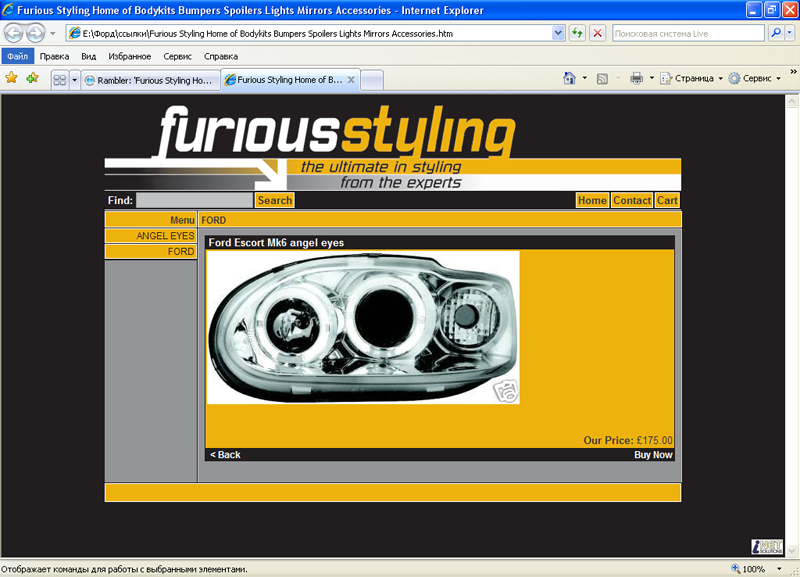Open a new blank tab
The height and width of the screenshot is (577, 800).
(x=372, y=80)
